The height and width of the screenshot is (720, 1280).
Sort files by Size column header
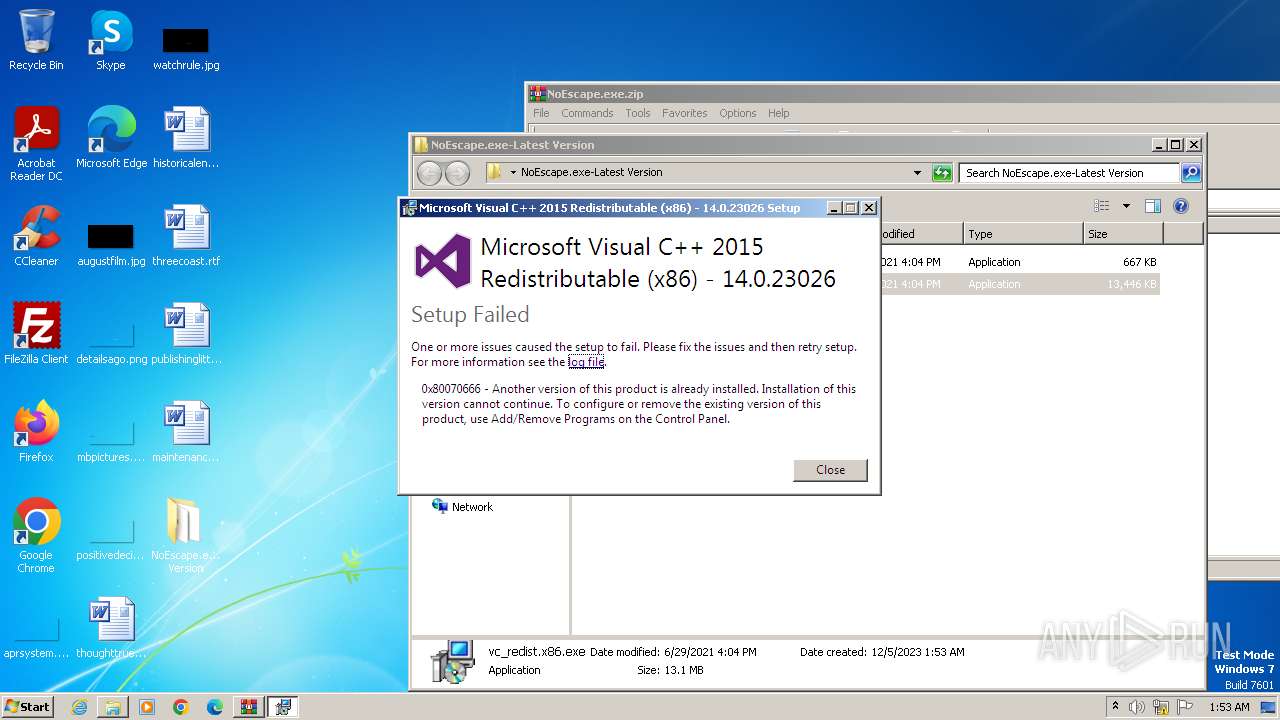point(1123,234)
